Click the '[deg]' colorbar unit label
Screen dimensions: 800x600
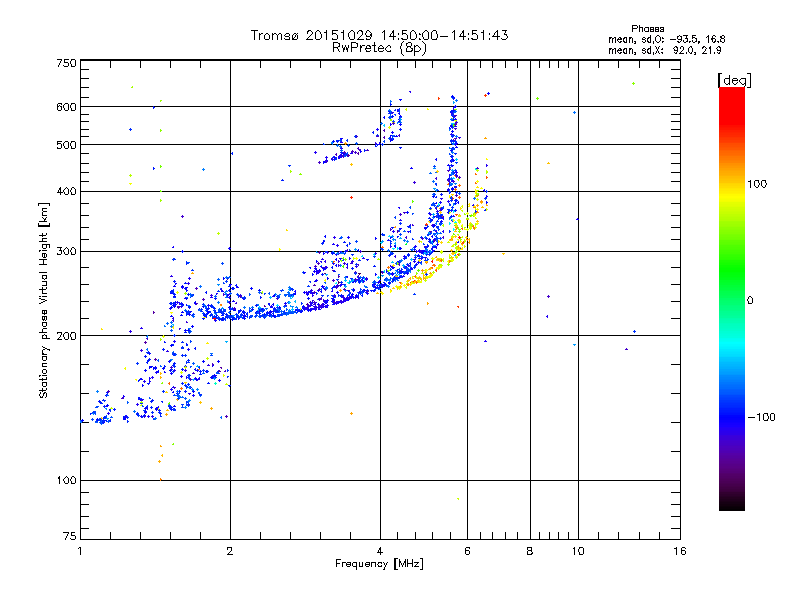(734, 80)
